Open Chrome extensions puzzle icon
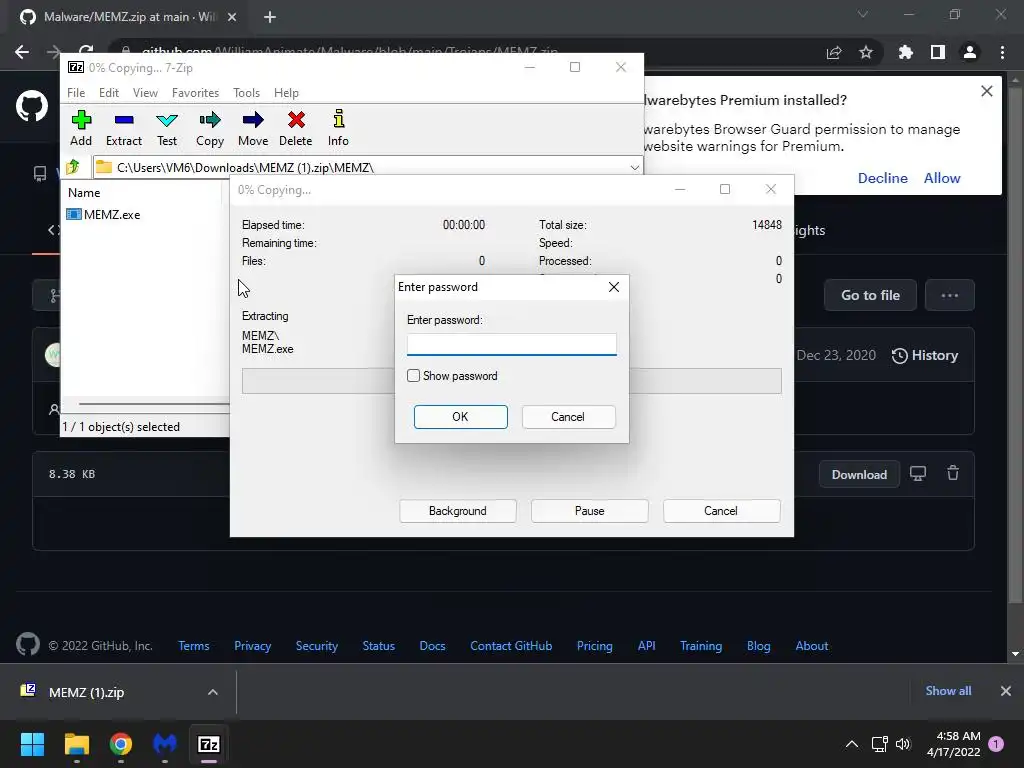The height and width of the screenshot is (768, 1024). [906, 52]
